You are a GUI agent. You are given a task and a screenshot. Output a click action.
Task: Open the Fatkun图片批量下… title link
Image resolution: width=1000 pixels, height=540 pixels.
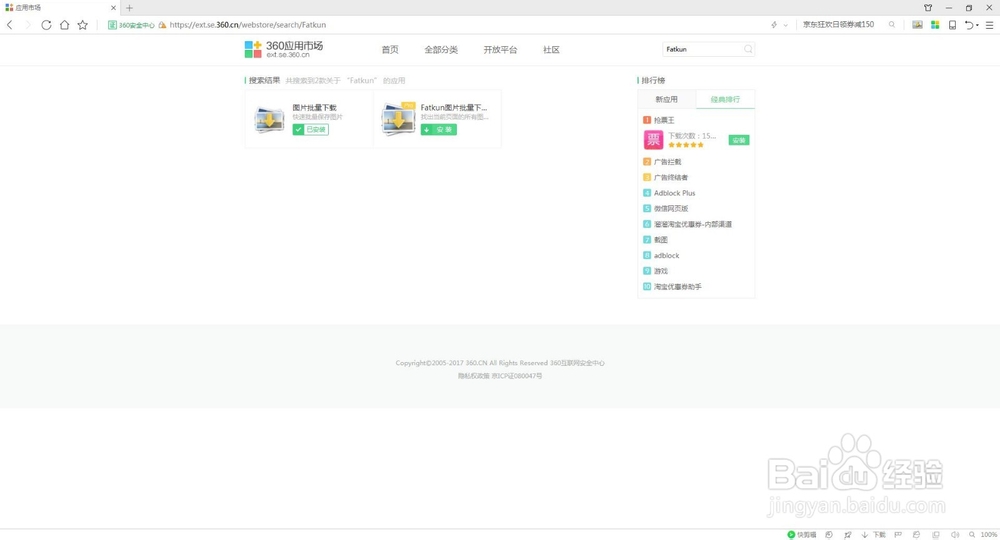(x=453, y=108)
